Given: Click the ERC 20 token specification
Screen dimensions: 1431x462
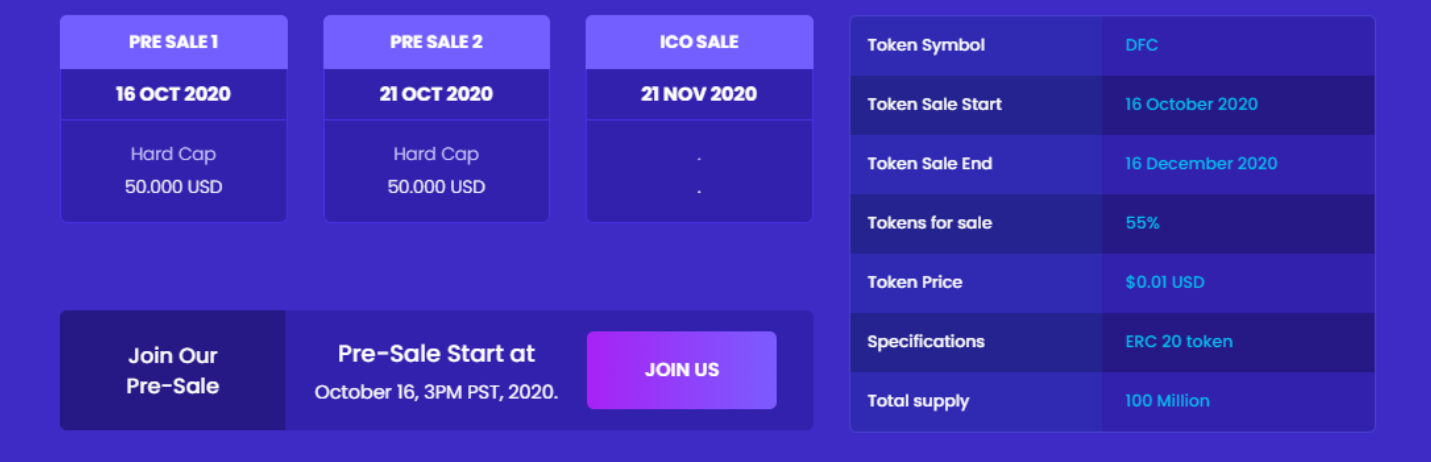Looking at the screenshot, I should coord(1178,341).
